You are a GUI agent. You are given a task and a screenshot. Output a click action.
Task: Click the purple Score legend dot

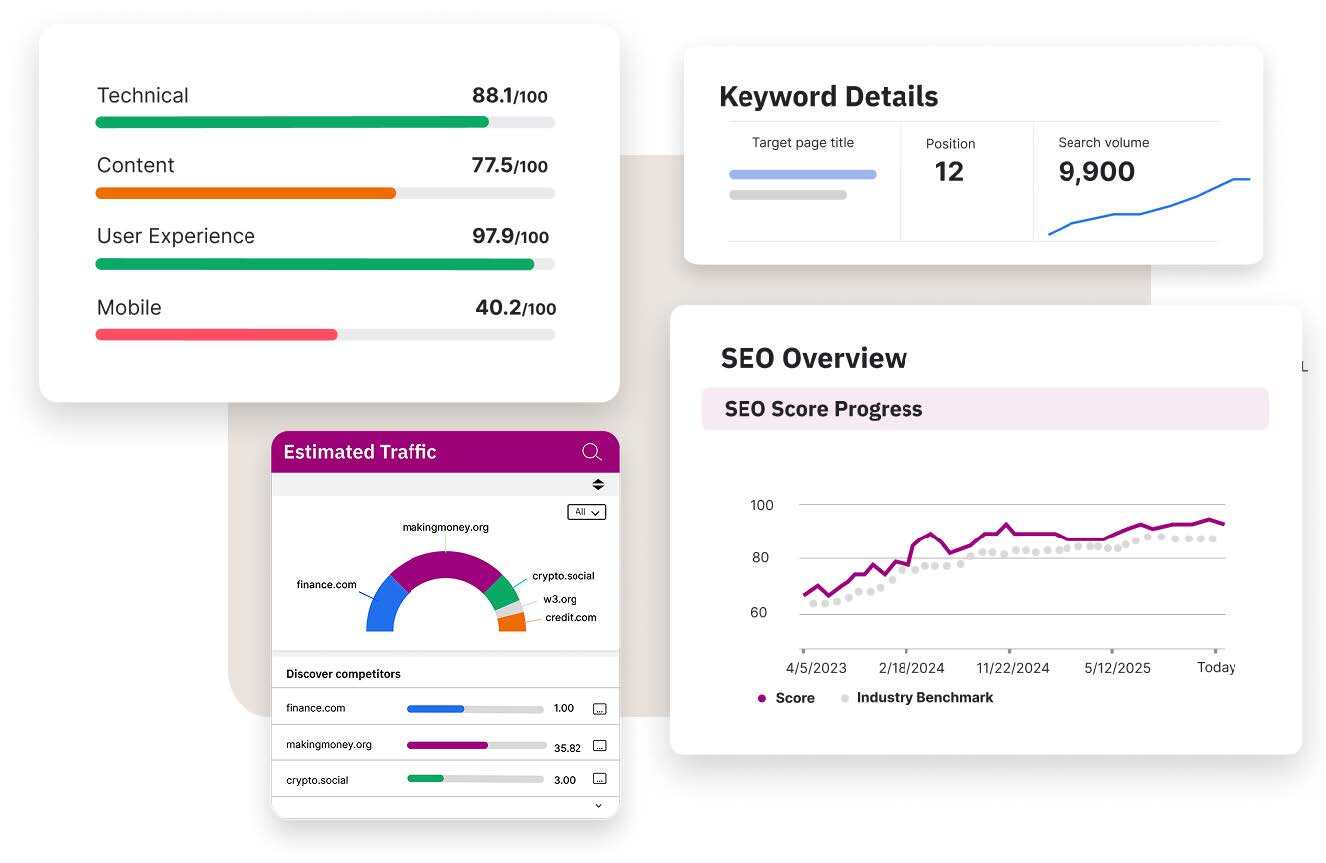point(762,699)
